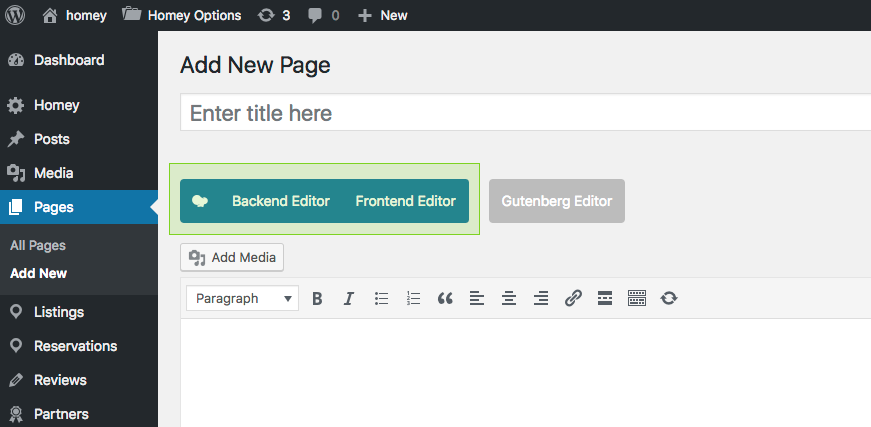
Task: Toggle italic formatting
Action: click(x=348, y=299)
